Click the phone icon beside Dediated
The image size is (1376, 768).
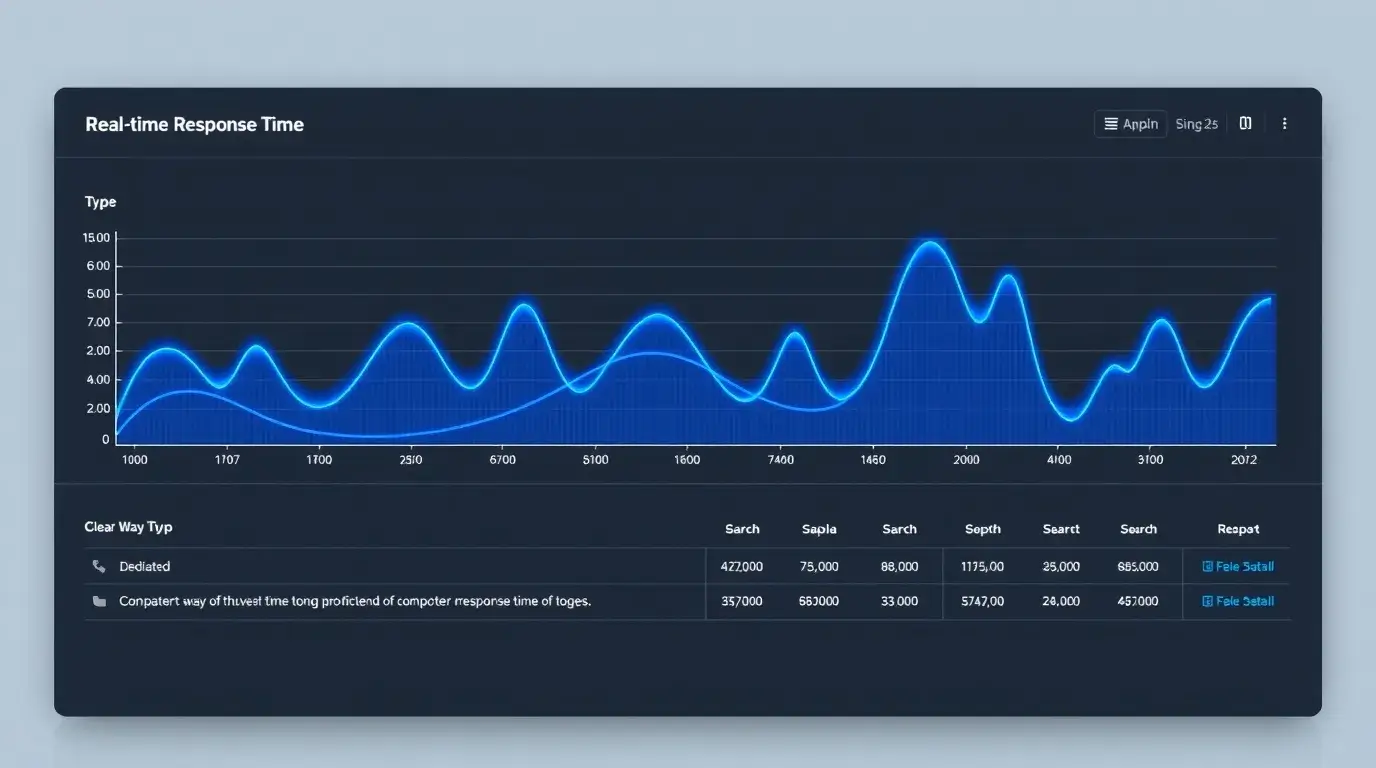(99, 566)
